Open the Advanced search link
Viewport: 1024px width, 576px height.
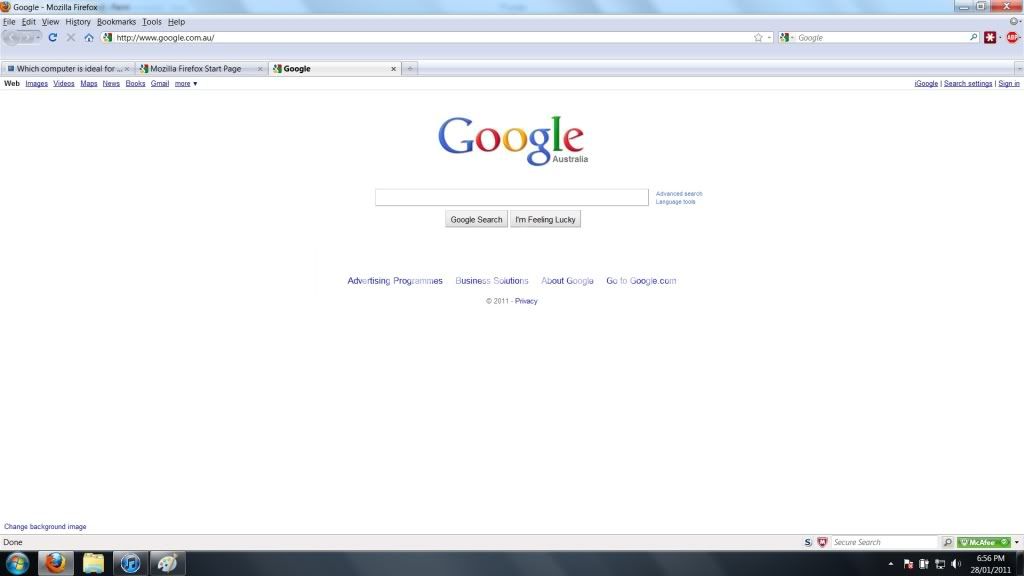click(x=679, y=194)
